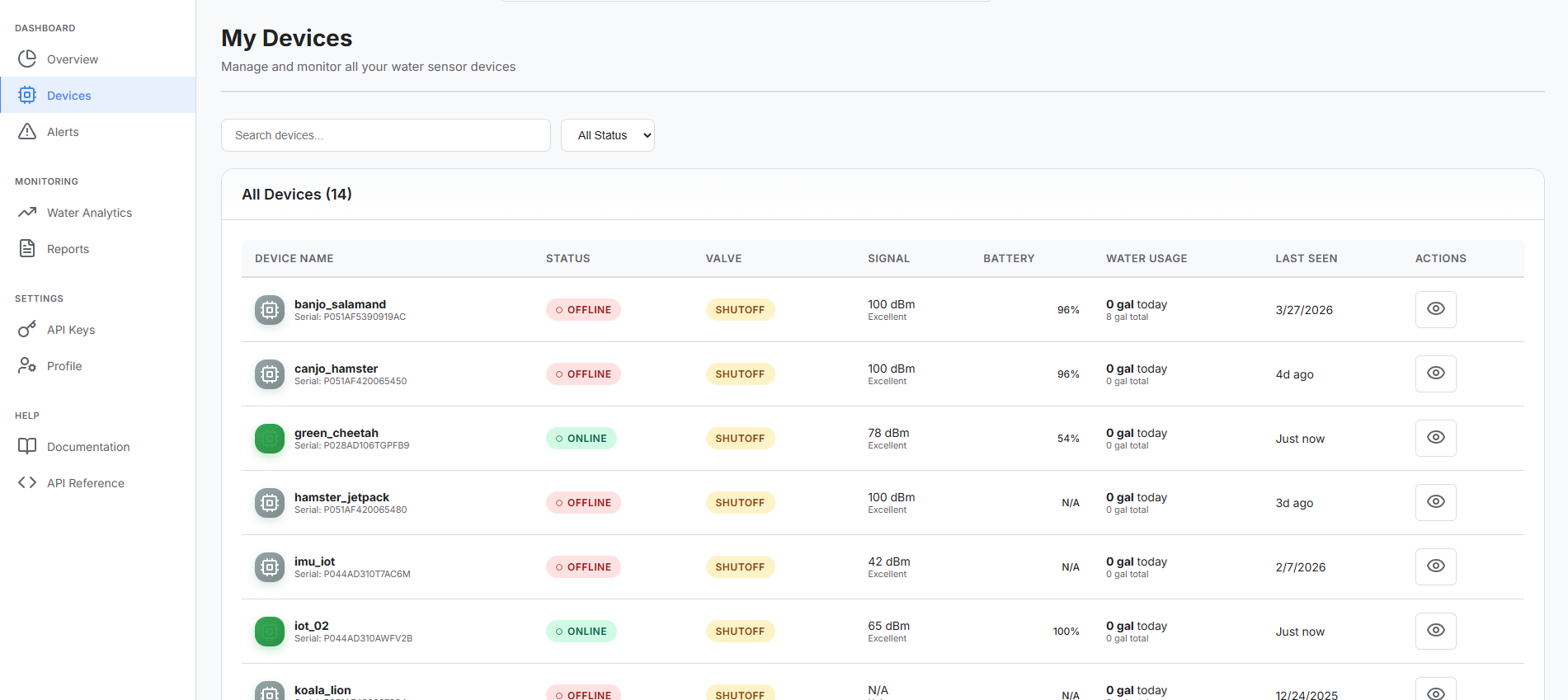Open the Overview pie chart icon

[x=27, y=59]
